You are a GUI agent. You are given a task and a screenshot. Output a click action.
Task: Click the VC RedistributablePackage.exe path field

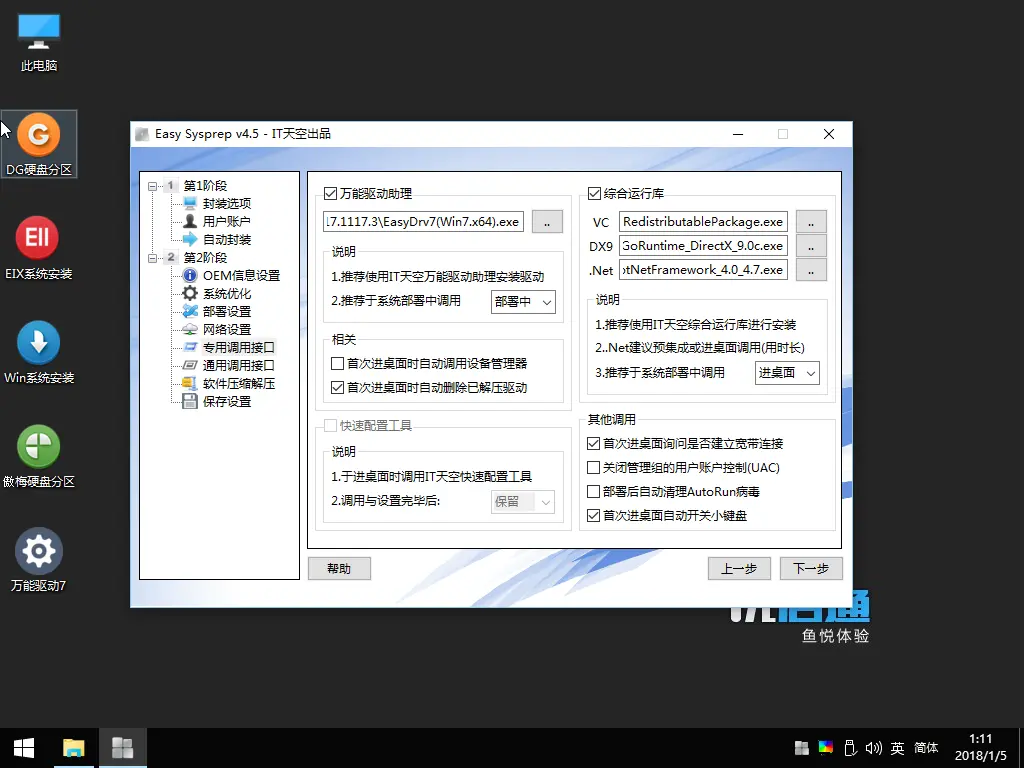point(703,221)
